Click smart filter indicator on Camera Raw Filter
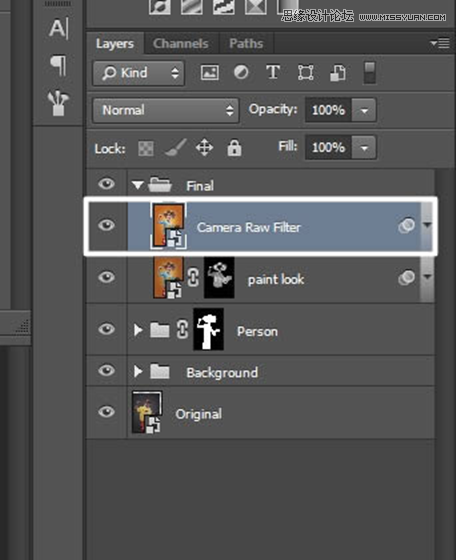This screenshot has height=560, width=456. 406,225
